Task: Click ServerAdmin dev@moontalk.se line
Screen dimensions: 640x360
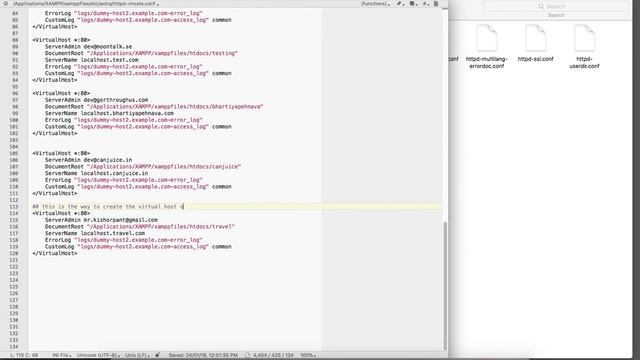Action: coord(88,47)
